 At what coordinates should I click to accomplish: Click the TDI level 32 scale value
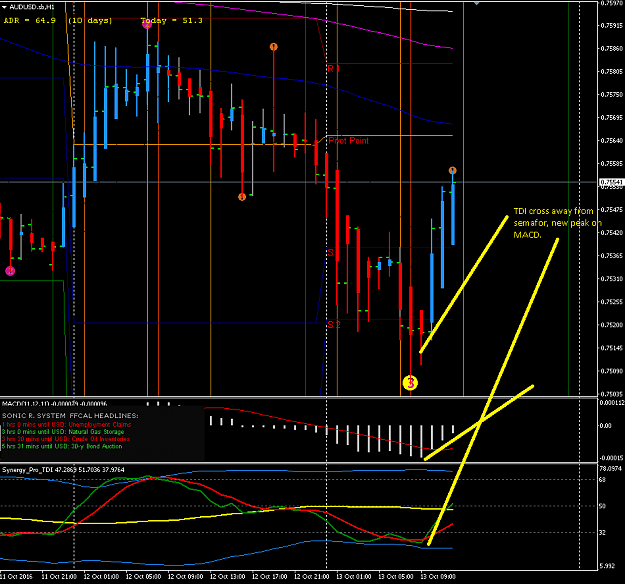(602, 533)
